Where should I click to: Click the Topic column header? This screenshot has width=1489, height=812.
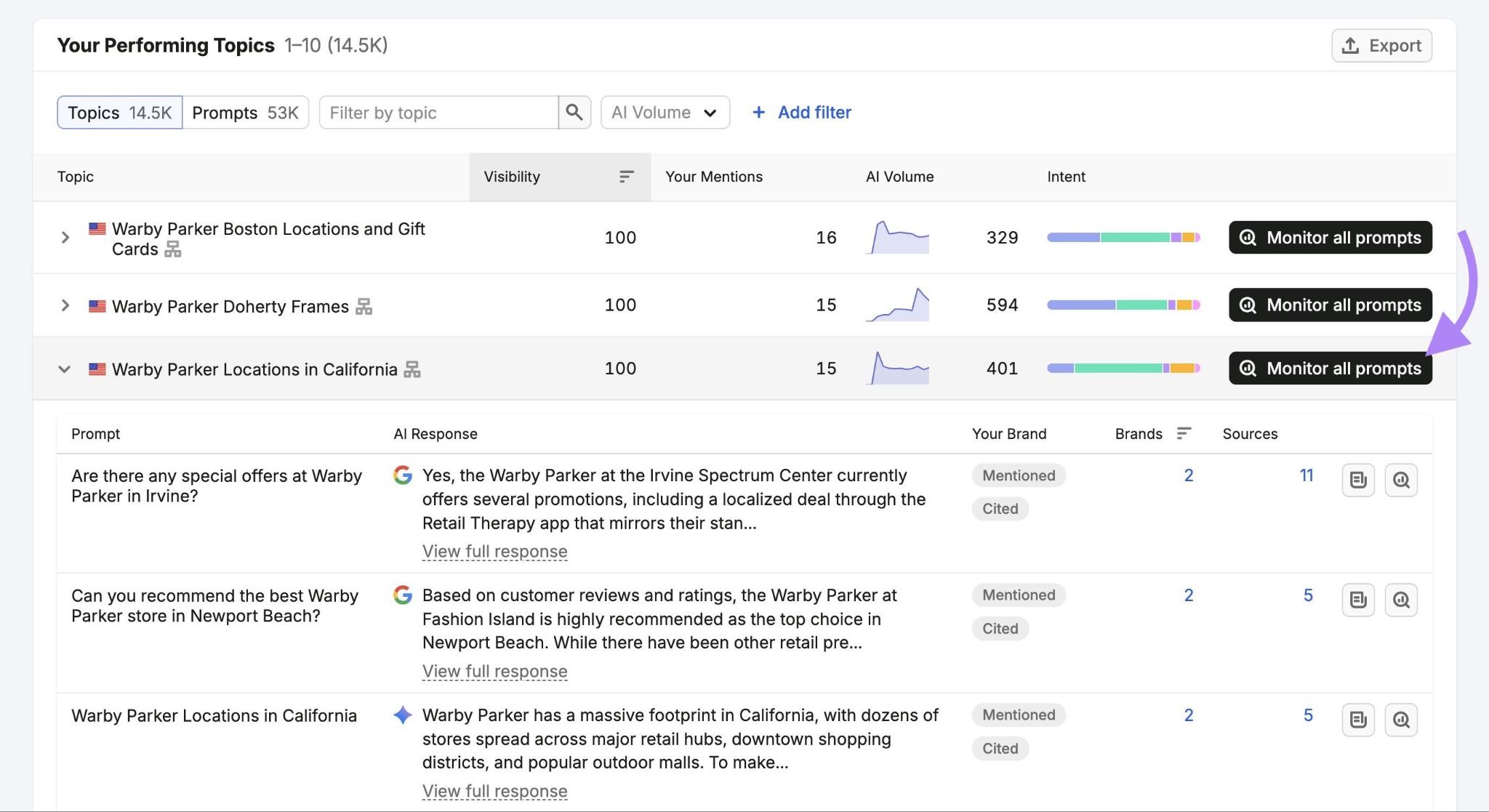pyautogui.click(x=76, y=177)
